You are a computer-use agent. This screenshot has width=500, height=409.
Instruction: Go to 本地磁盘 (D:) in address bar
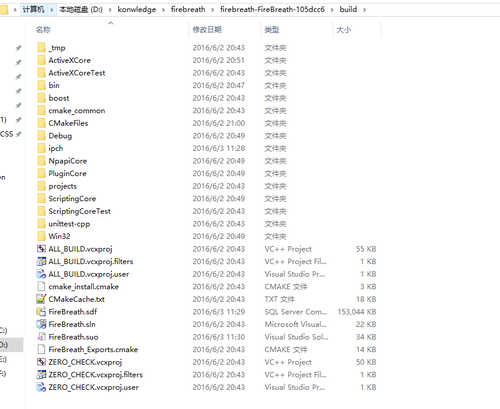(x=81, y=9)
